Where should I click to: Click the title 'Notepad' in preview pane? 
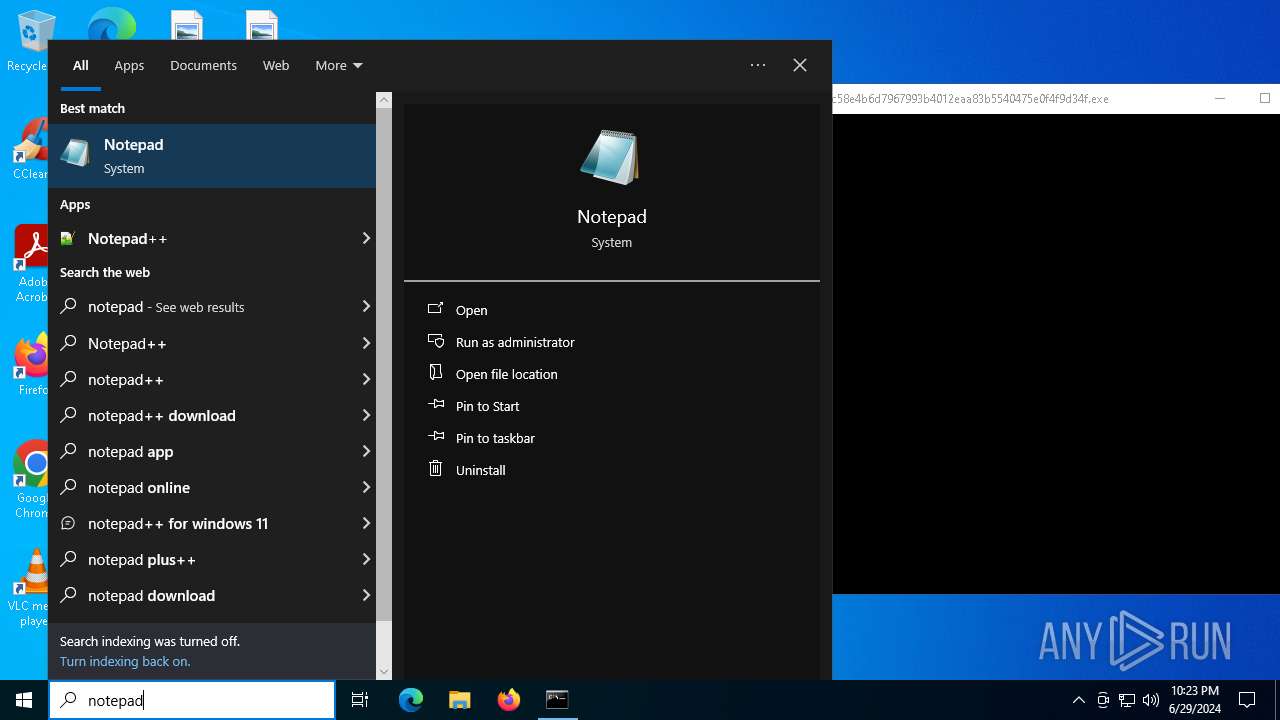tap(612, 217)
